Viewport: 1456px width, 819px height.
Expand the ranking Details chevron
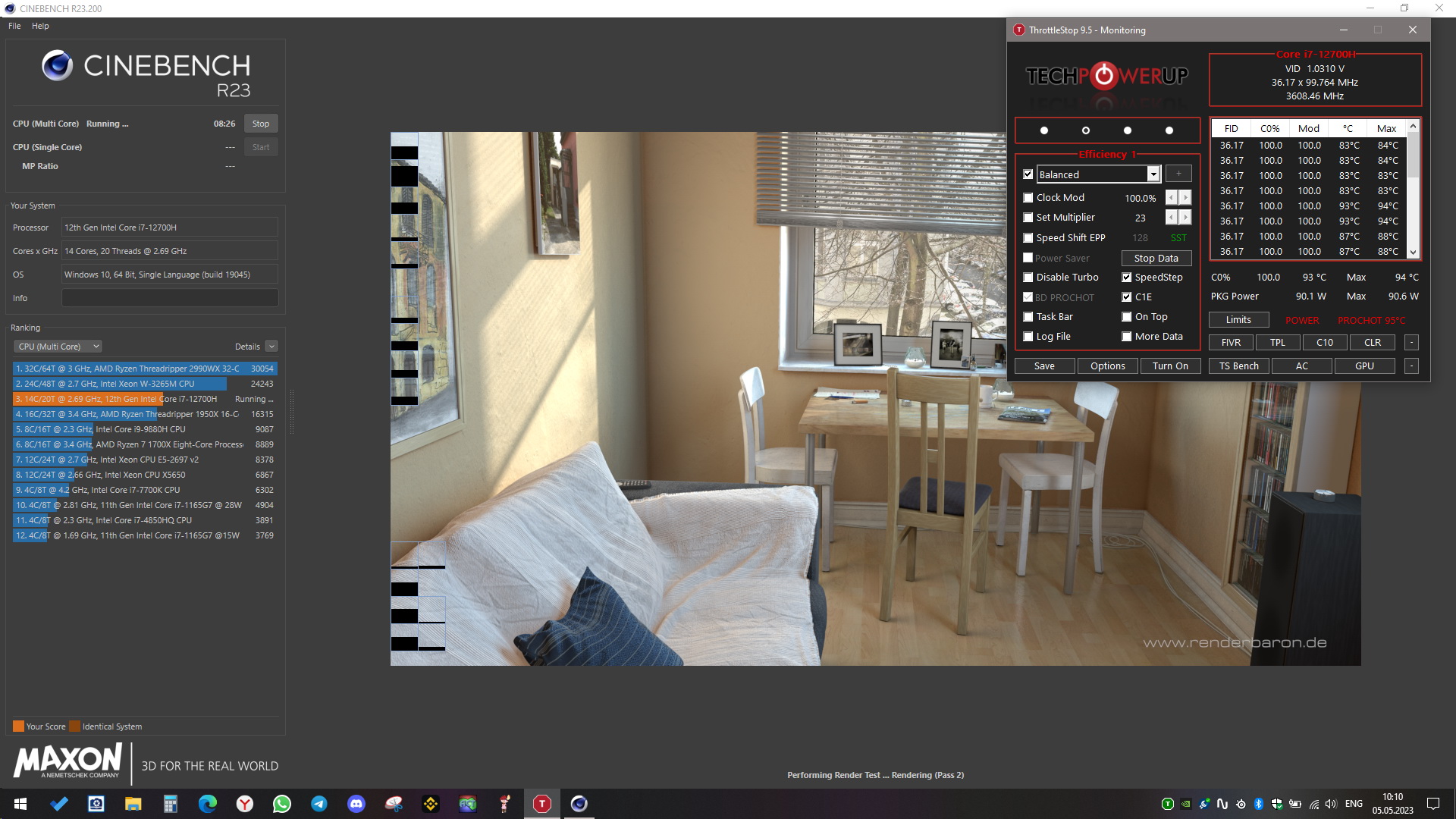pyautogui.click(x=271, y=347)
